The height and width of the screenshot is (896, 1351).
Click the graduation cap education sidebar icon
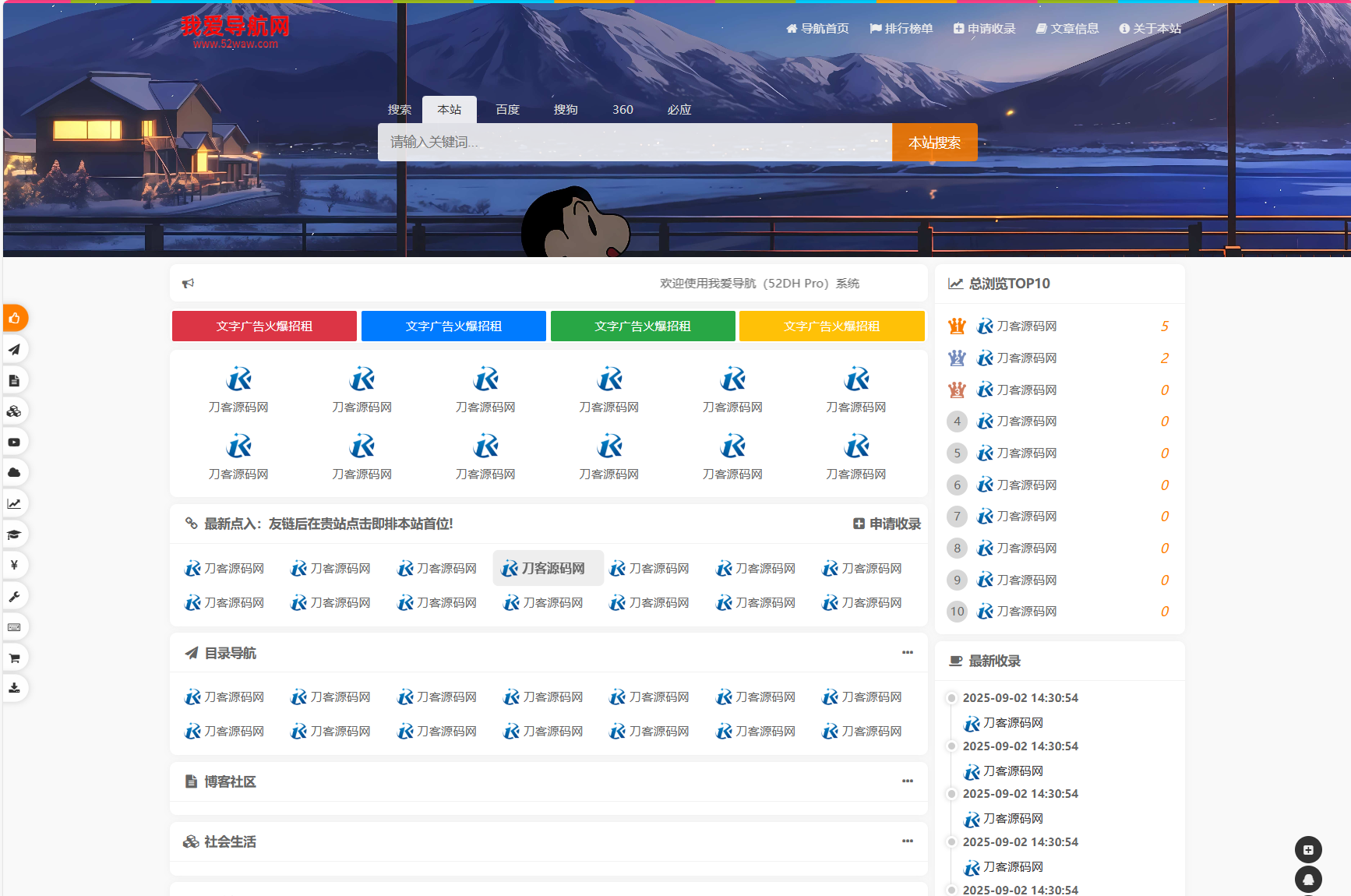pyautogui.click(x=15, y=534)
